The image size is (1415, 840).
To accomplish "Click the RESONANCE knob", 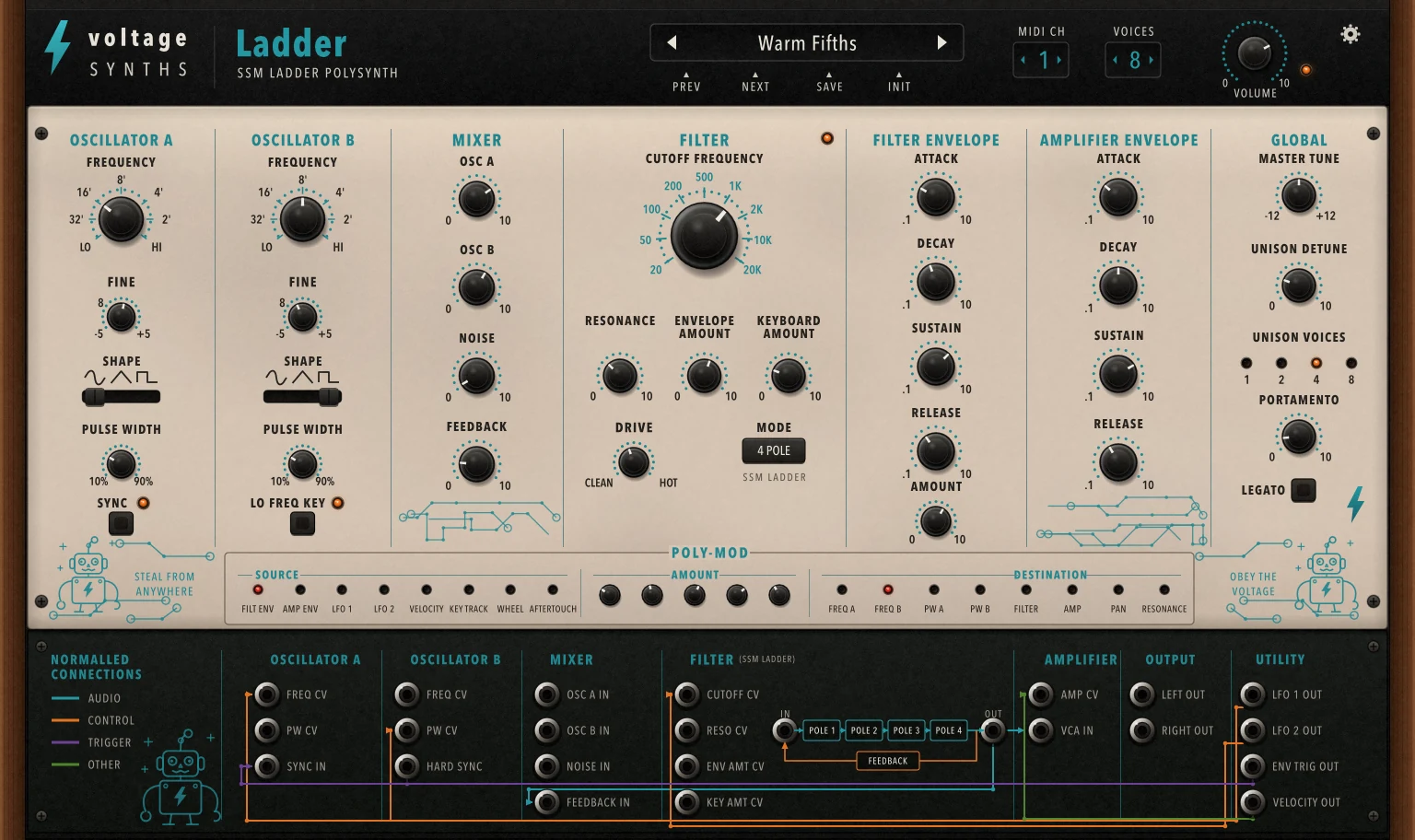I will click(619, 375).
